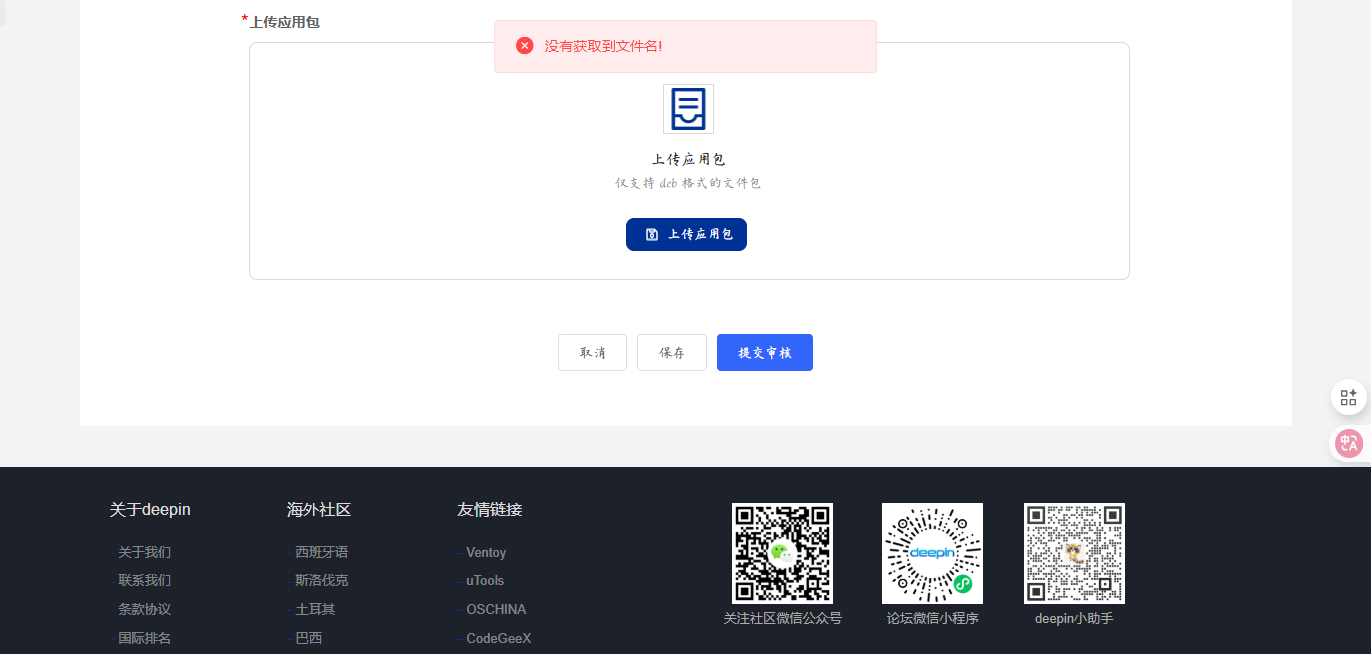Viewport: 1371px width, 654px height.
Task: Click the 取消 cancel button
Action: [592, 353]
